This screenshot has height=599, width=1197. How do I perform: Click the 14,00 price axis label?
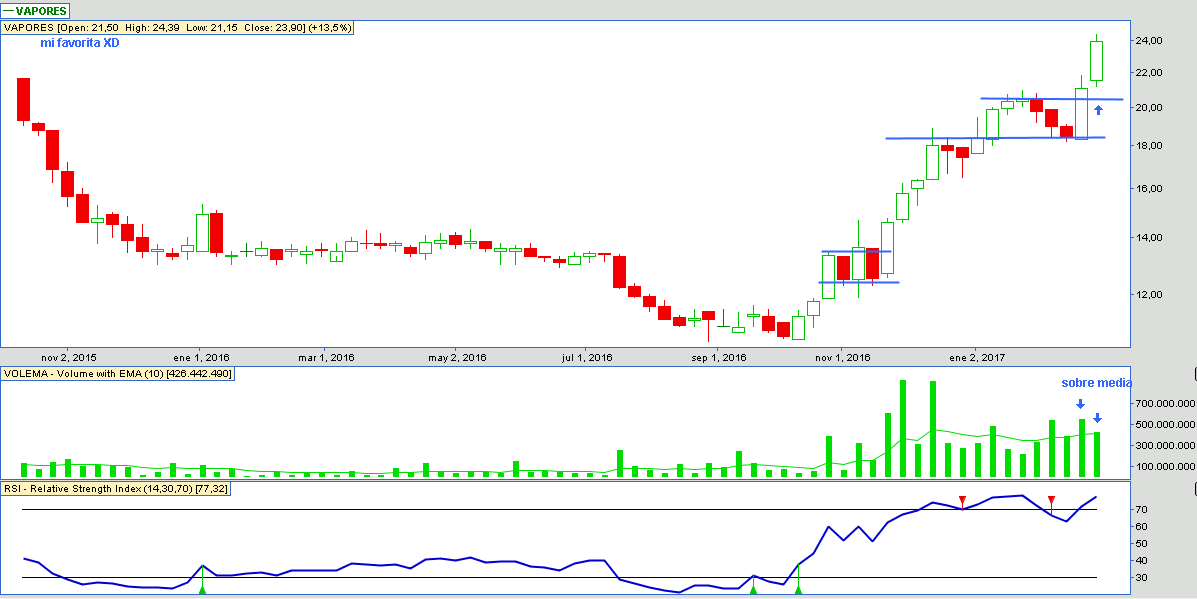pos(1148,237)
